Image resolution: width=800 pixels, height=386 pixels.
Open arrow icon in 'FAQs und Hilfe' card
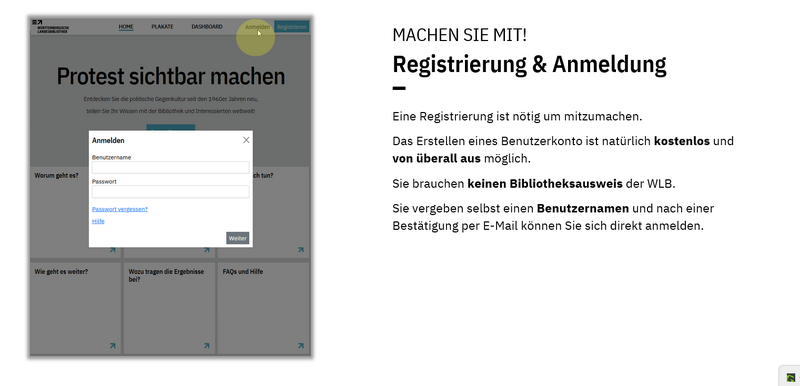[301, 346]
